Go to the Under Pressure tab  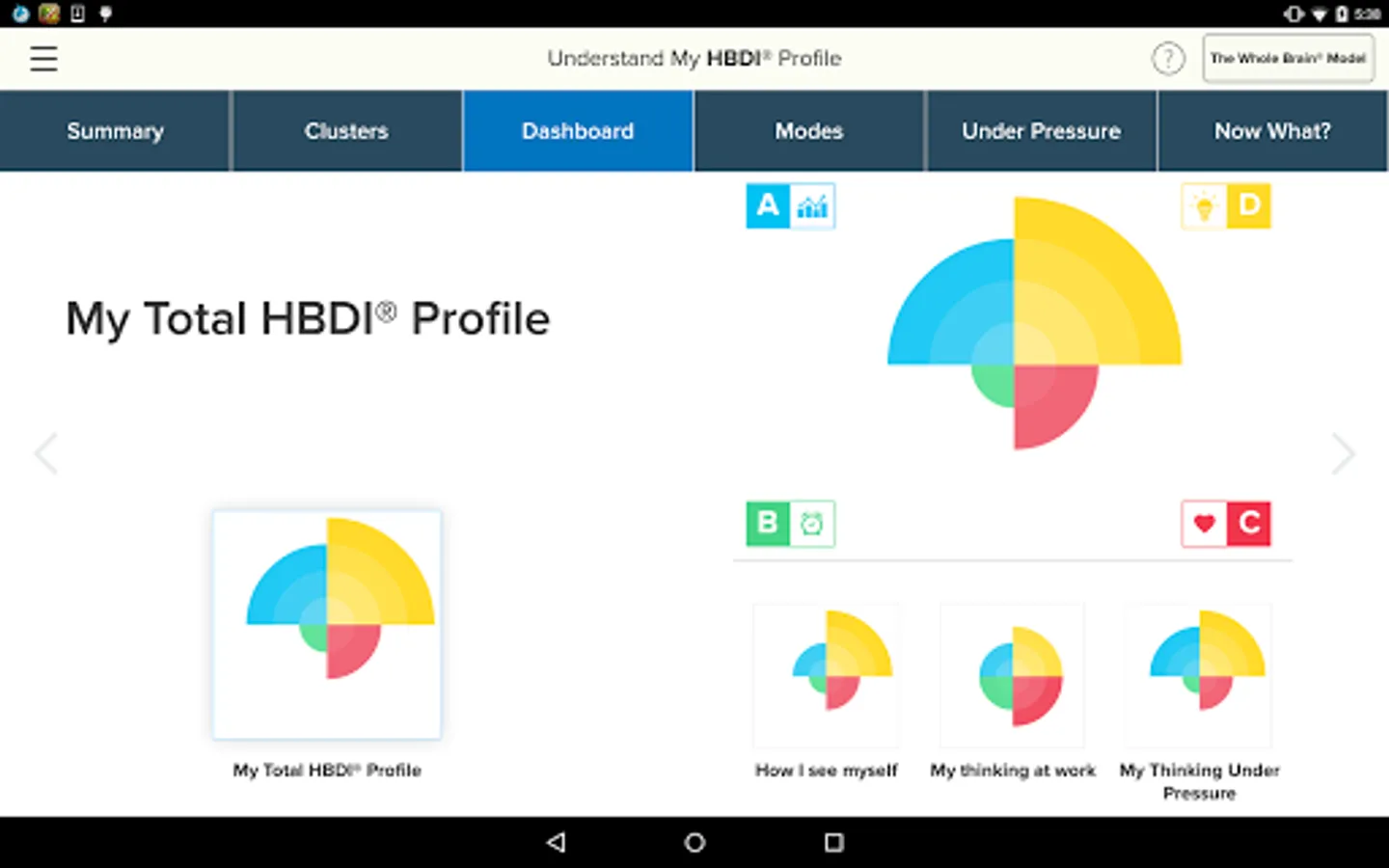tap(1041, 131)
